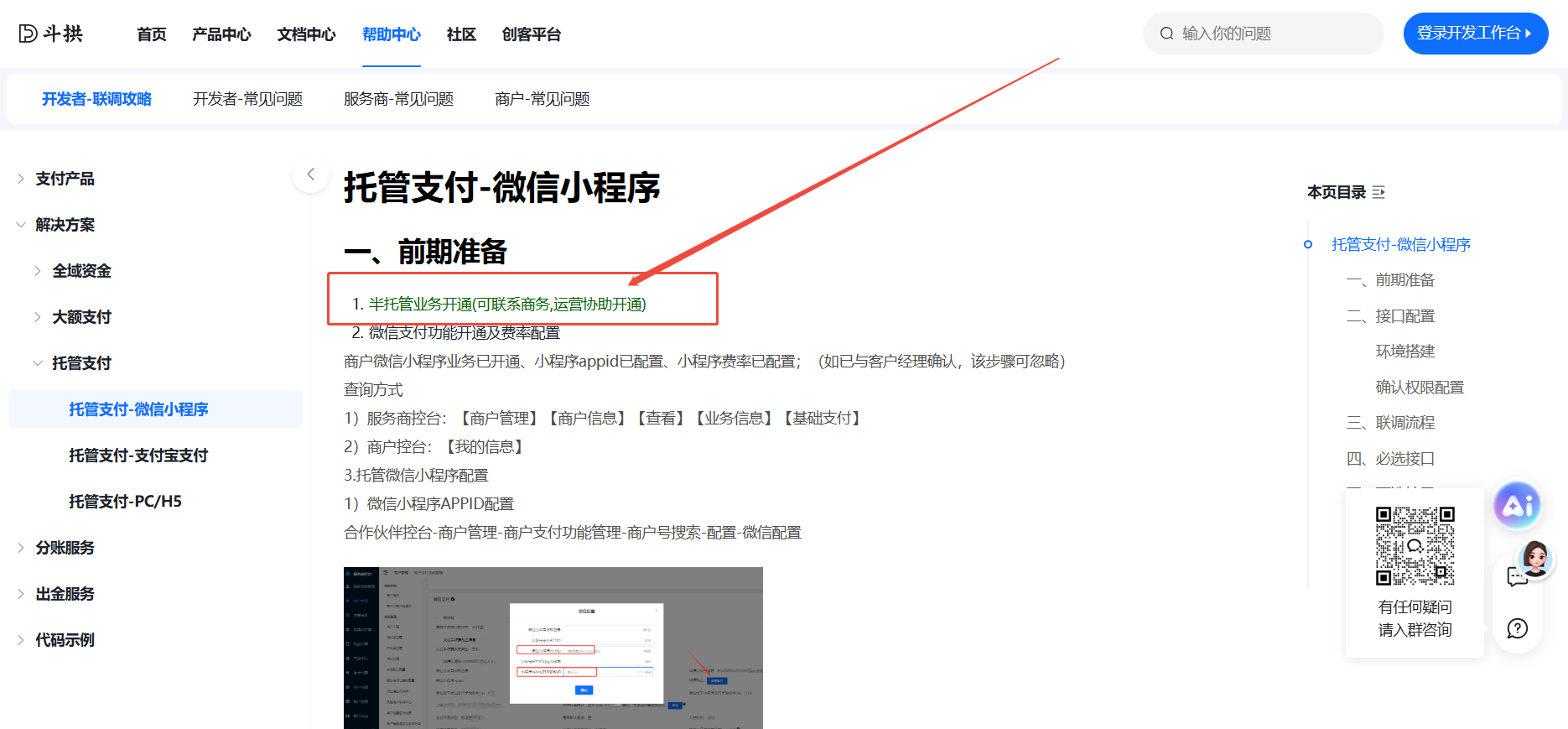The image size is (1568, 729).
Task: Click the 3.托管微信小程序配置 text line
Action: point(416,476)
